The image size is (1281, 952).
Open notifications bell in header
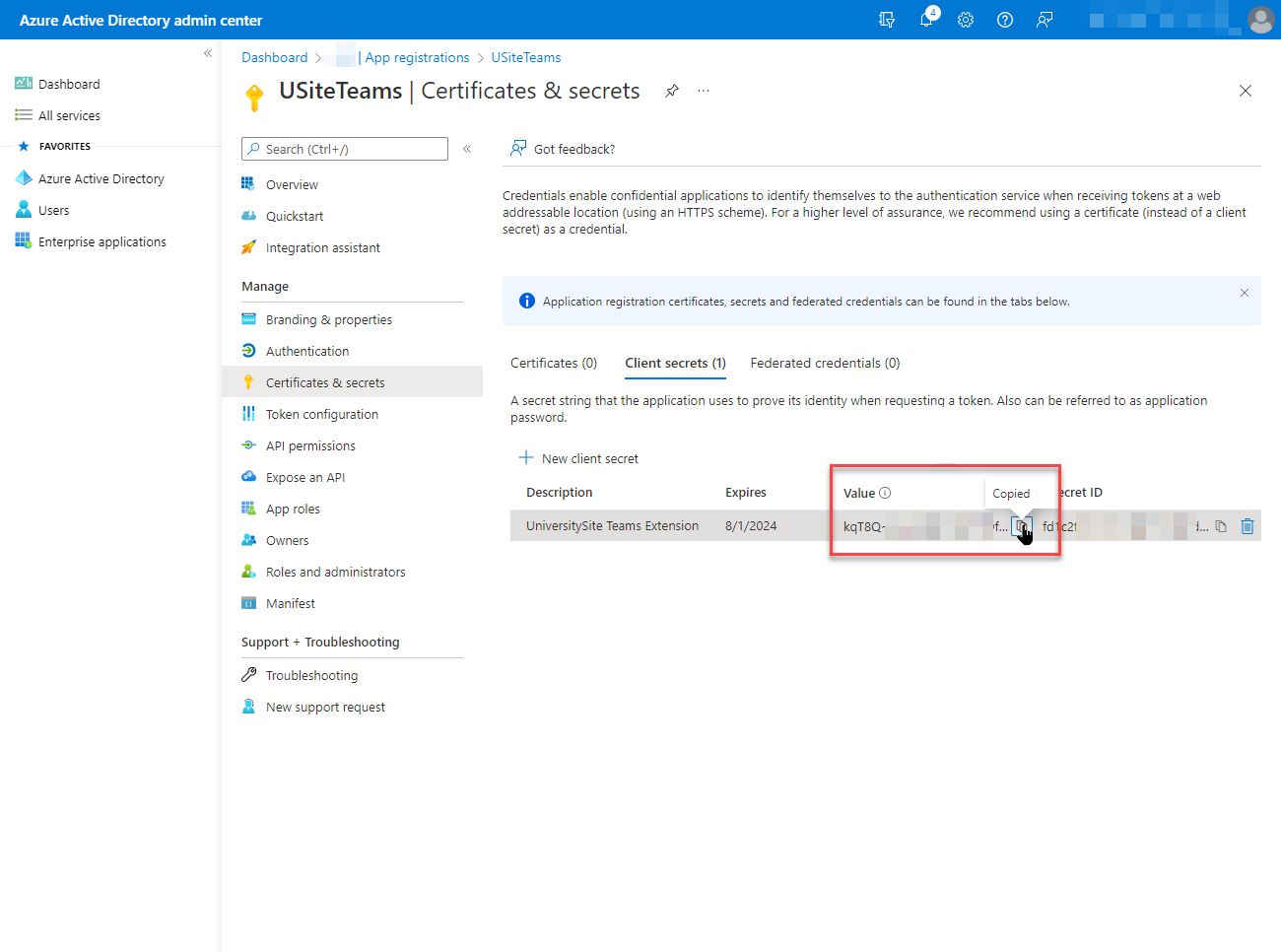926,20
